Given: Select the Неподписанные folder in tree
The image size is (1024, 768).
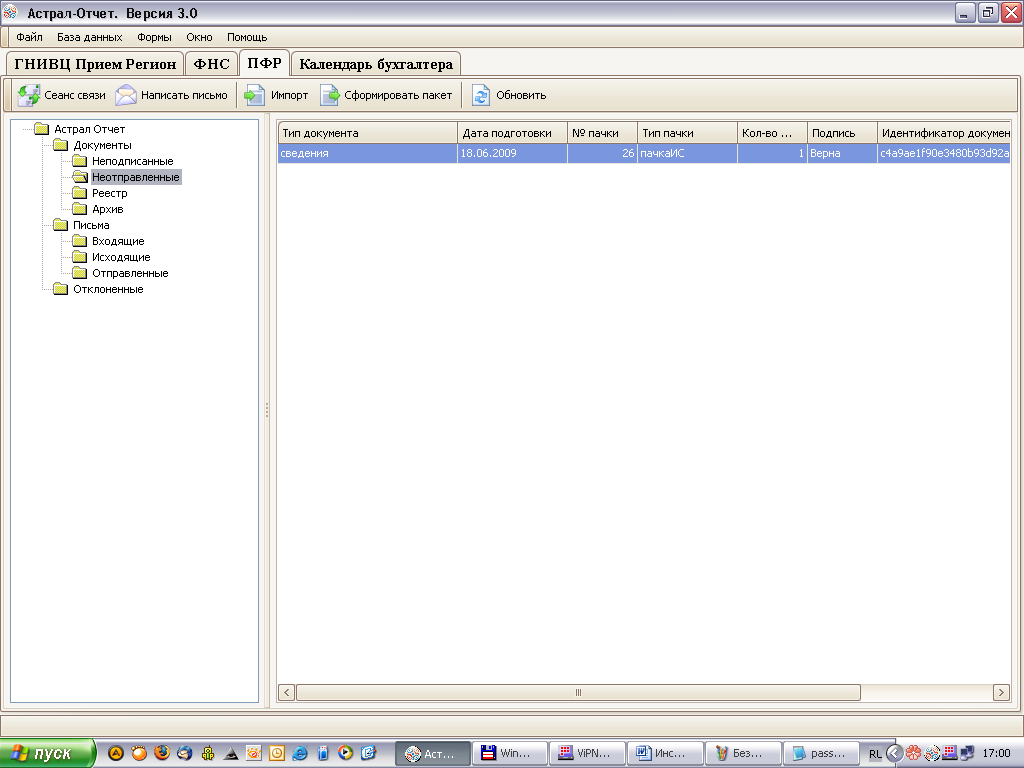Looking at the screenshot, I should (133, 161).
